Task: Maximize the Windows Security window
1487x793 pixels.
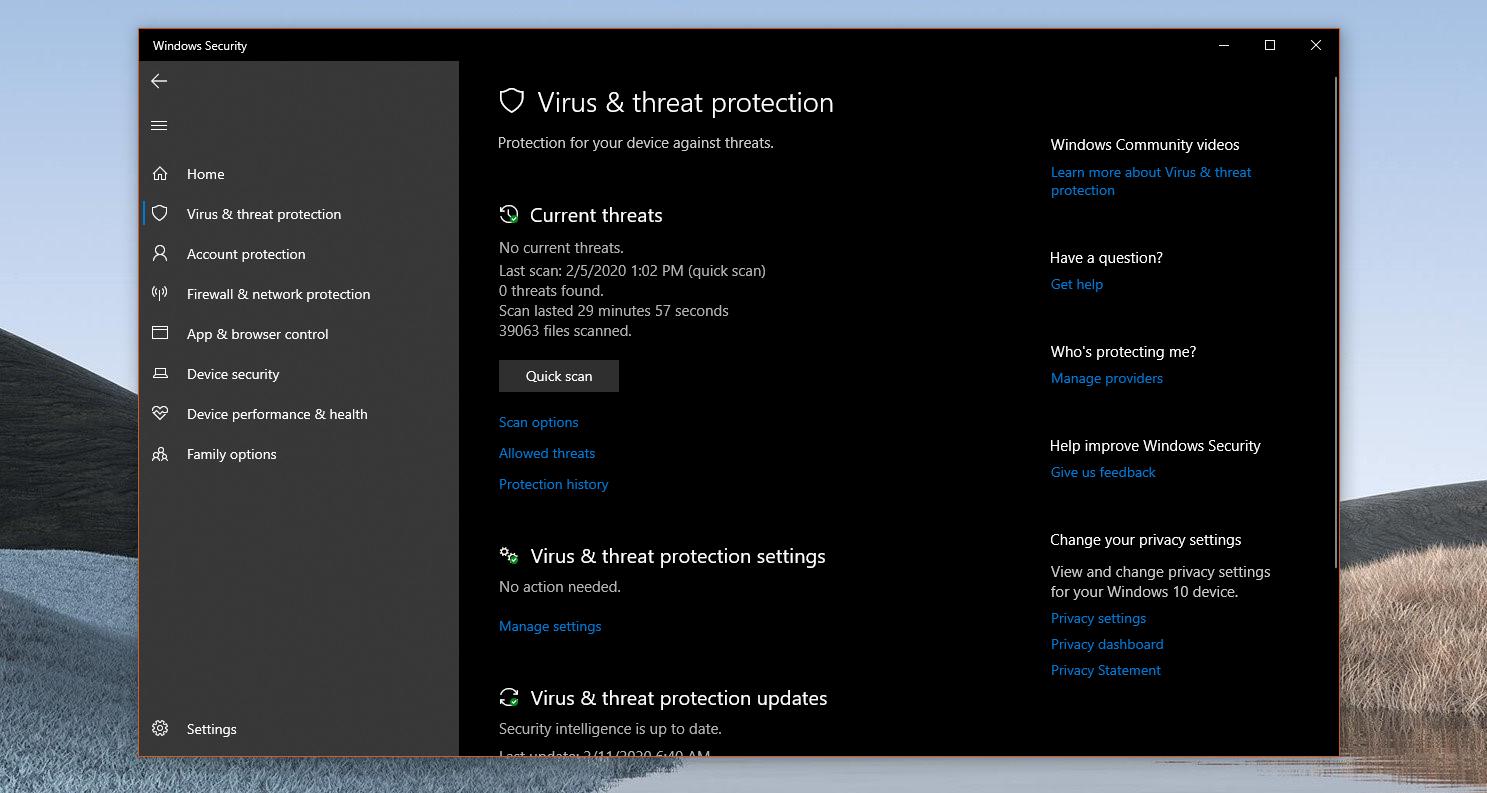Action: pos(1270,45)
